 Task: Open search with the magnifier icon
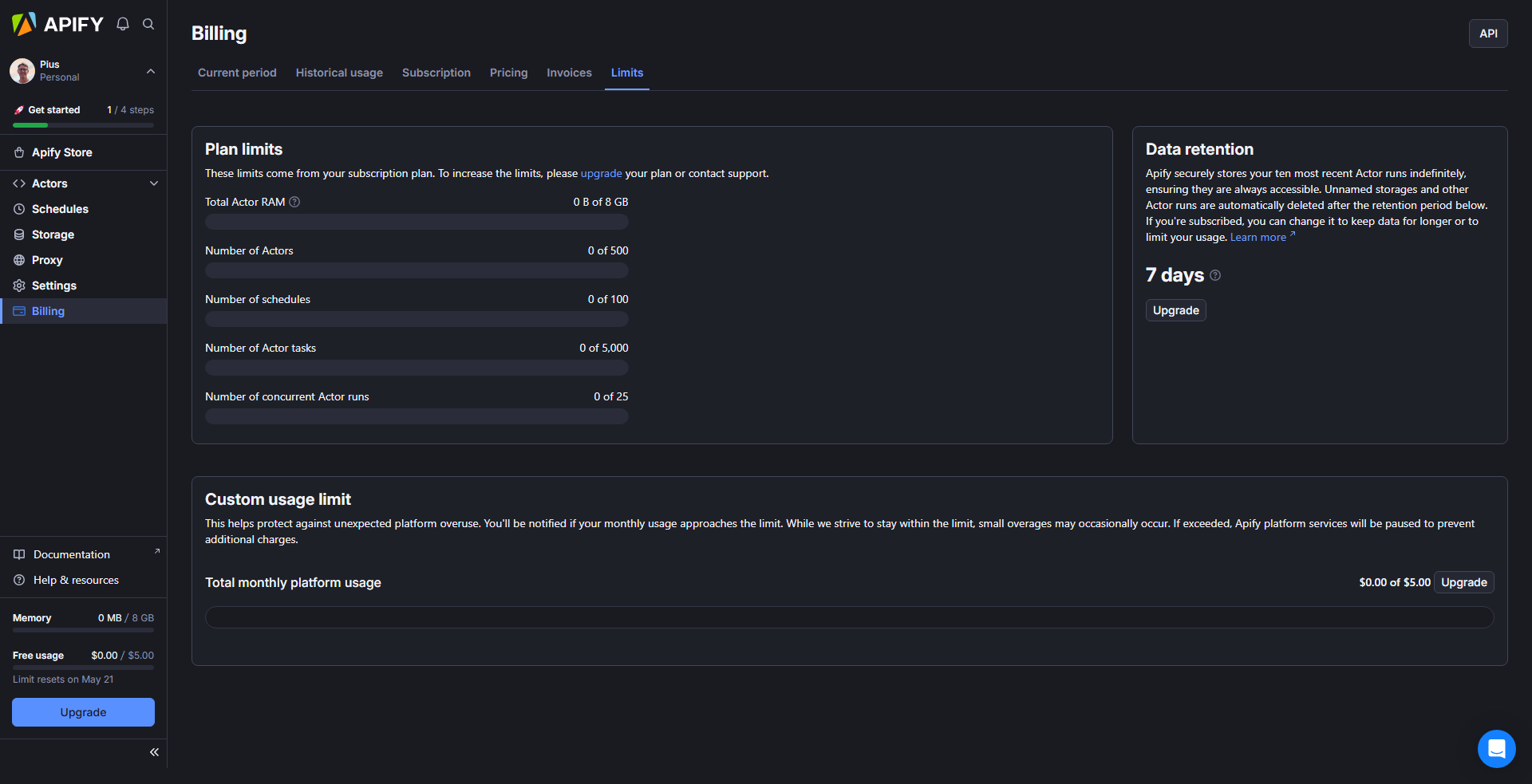click(x=148, y=24)
